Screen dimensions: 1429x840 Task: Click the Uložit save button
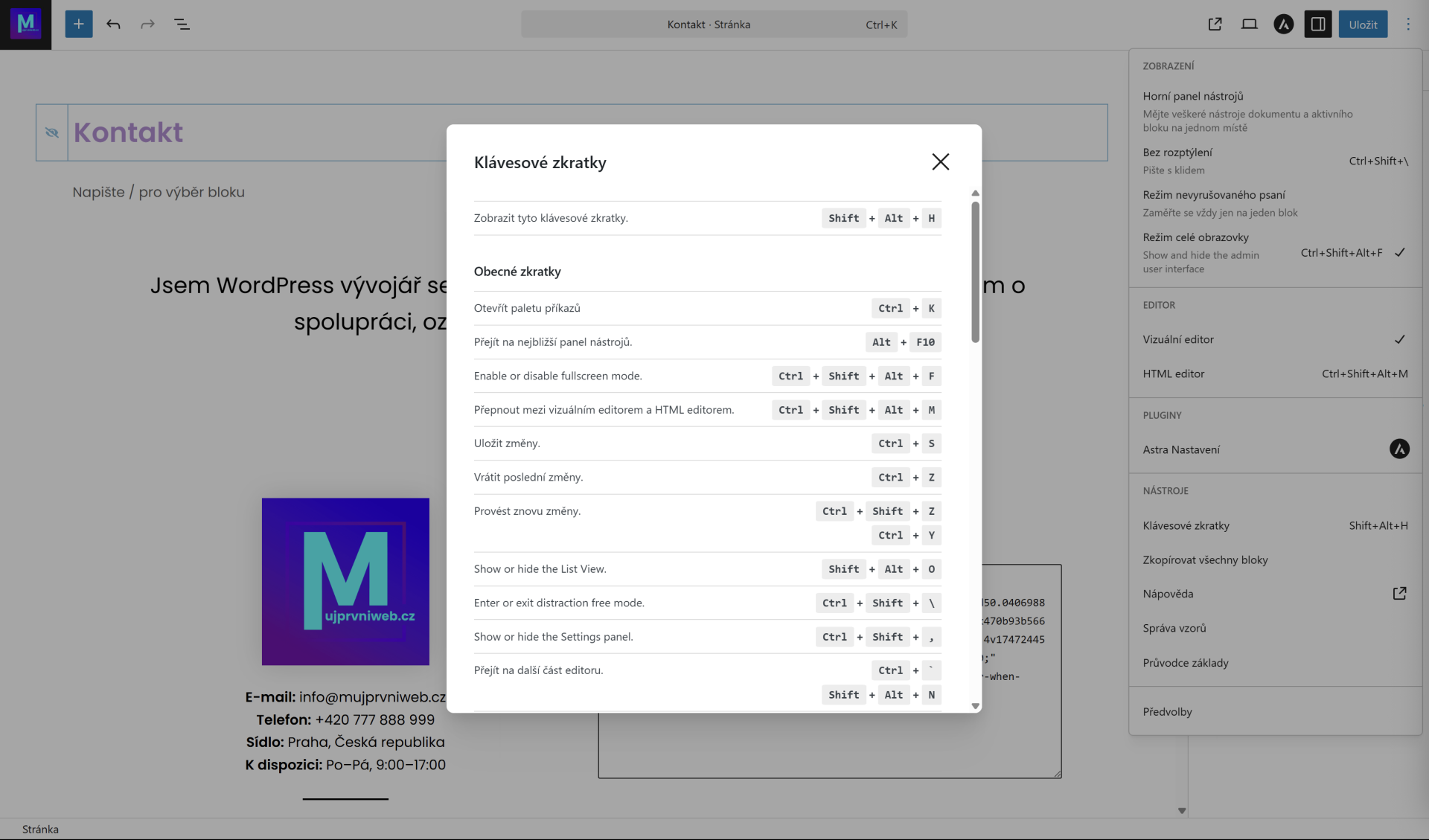pyautogui.click(x=1362, y=25)
